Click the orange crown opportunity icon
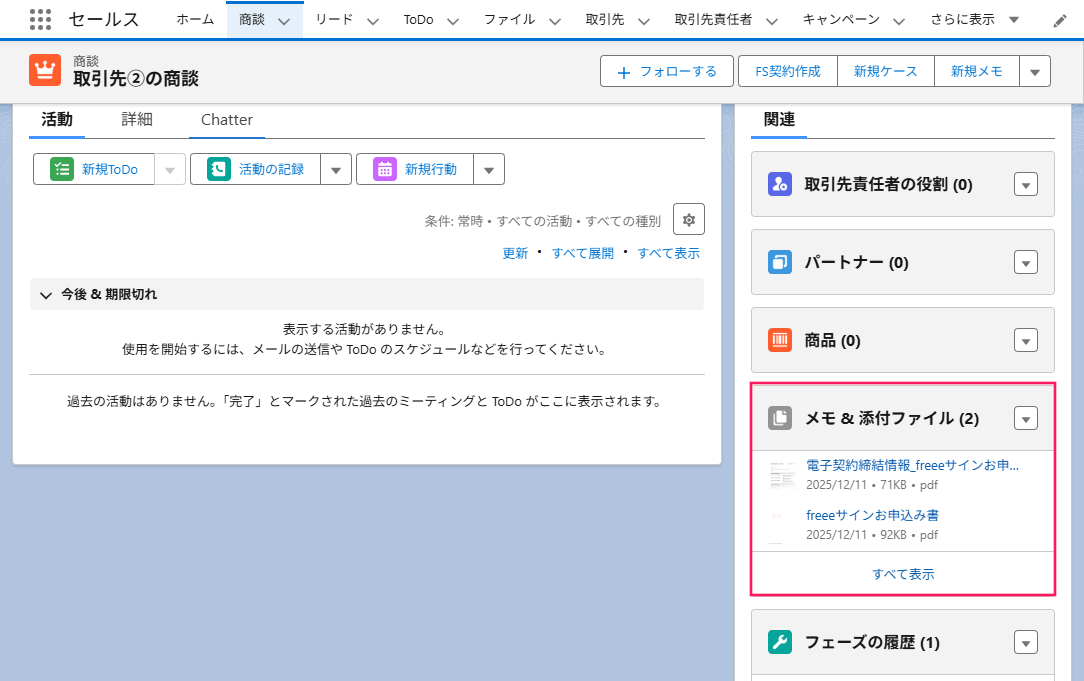This screenshot has height=681, width=1084. pos(45,71)
